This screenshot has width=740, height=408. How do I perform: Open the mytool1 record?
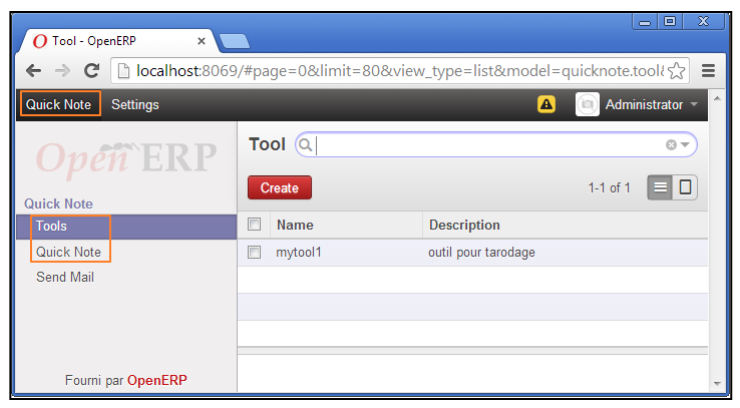[299, 252]
